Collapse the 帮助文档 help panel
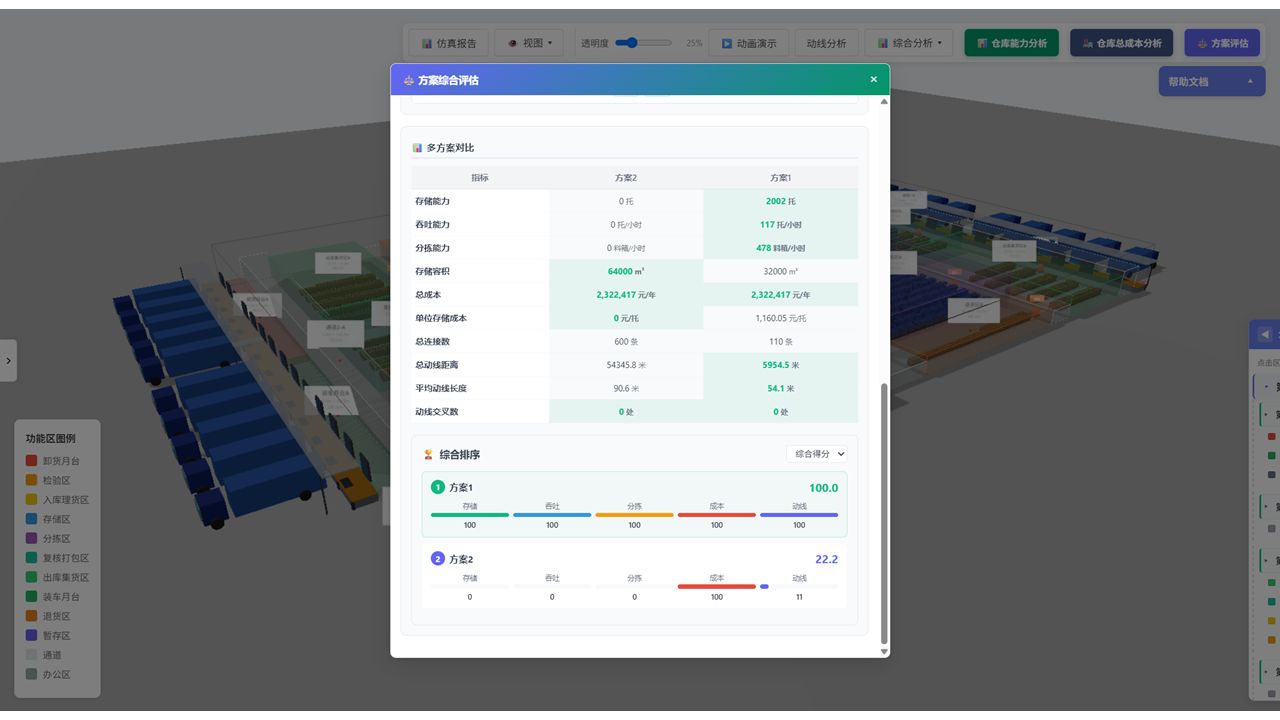This screenshot has height=720, width=1280. pyautogui.click(x=1212, y=81)
